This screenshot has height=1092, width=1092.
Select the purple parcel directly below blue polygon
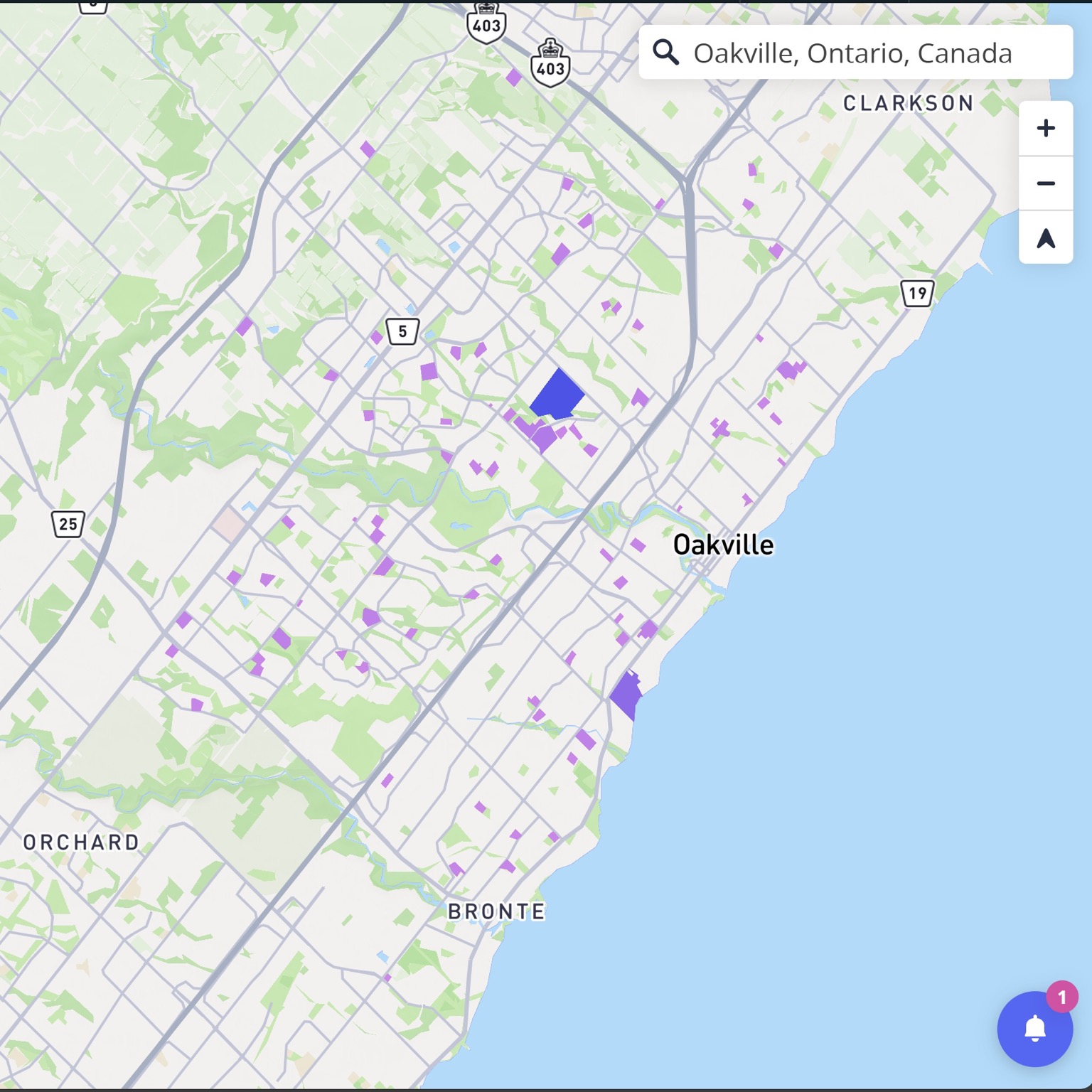point(542,437)
